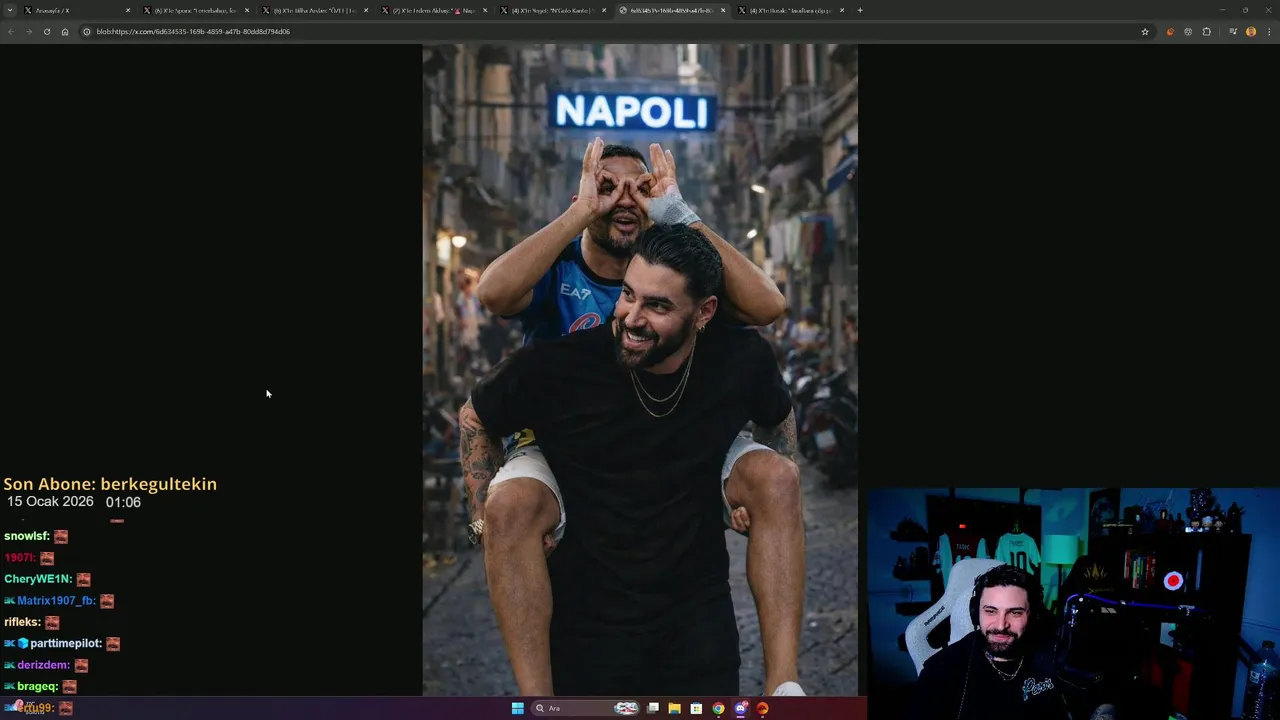Open Discord from the taskbar
The width and height of the screenshot is (1280, 720).
740,708
